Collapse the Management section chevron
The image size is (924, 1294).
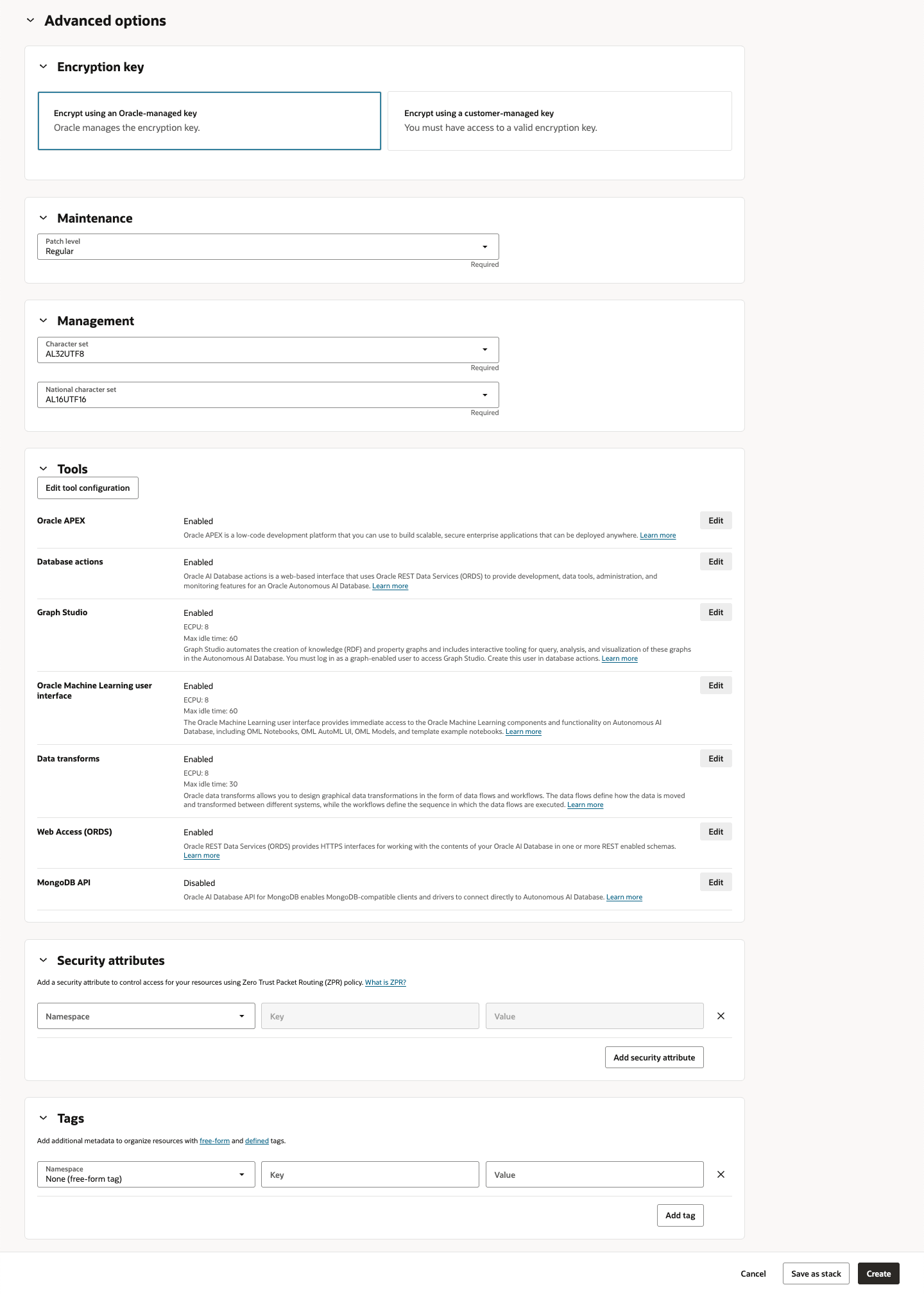(43, 321)
